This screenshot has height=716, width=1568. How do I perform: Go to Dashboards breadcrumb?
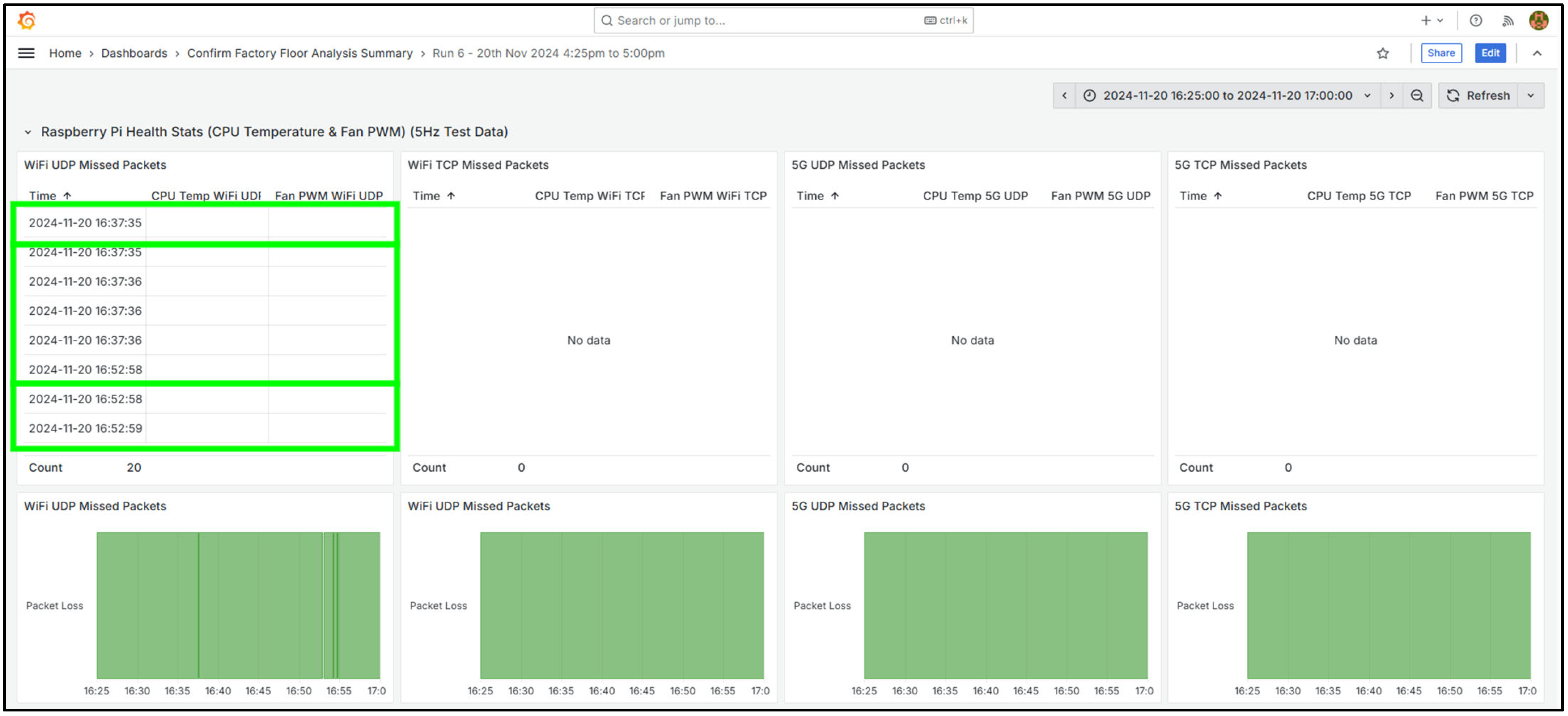click(134, 53)
